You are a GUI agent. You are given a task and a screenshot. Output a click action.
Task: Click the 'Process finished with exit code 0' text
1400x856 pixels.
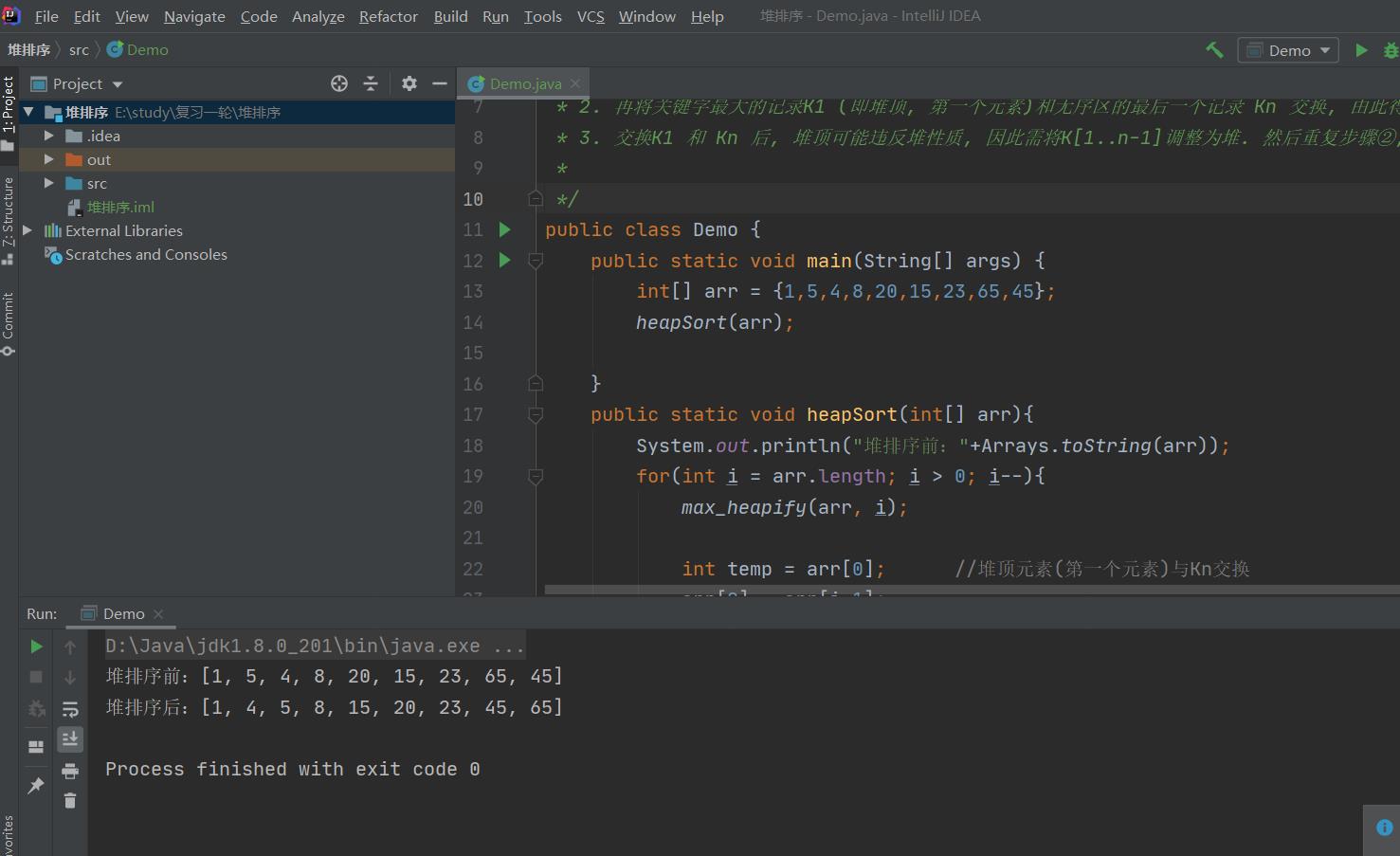point(293,769)
